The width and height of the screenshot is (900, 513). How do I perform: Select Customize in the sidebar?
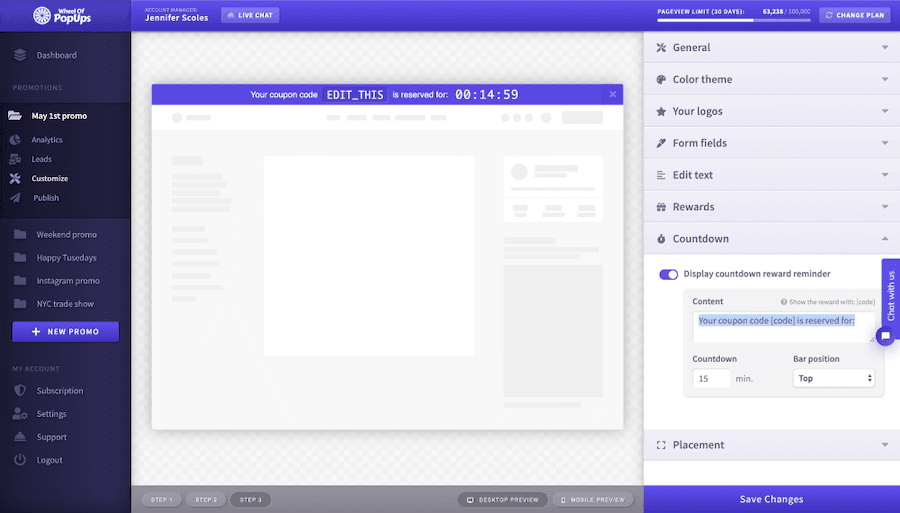[50, 179]
